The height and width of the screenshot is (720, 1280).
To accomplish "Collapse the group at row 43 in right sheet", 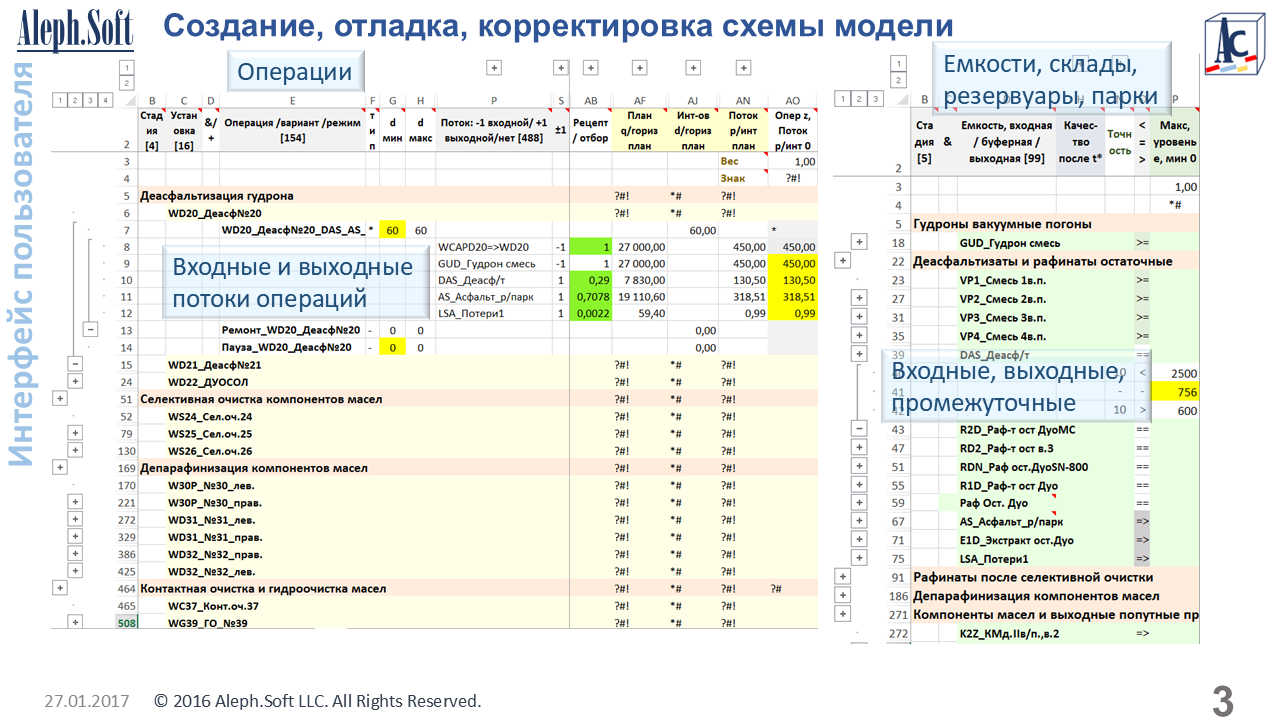I will (858, 429).
